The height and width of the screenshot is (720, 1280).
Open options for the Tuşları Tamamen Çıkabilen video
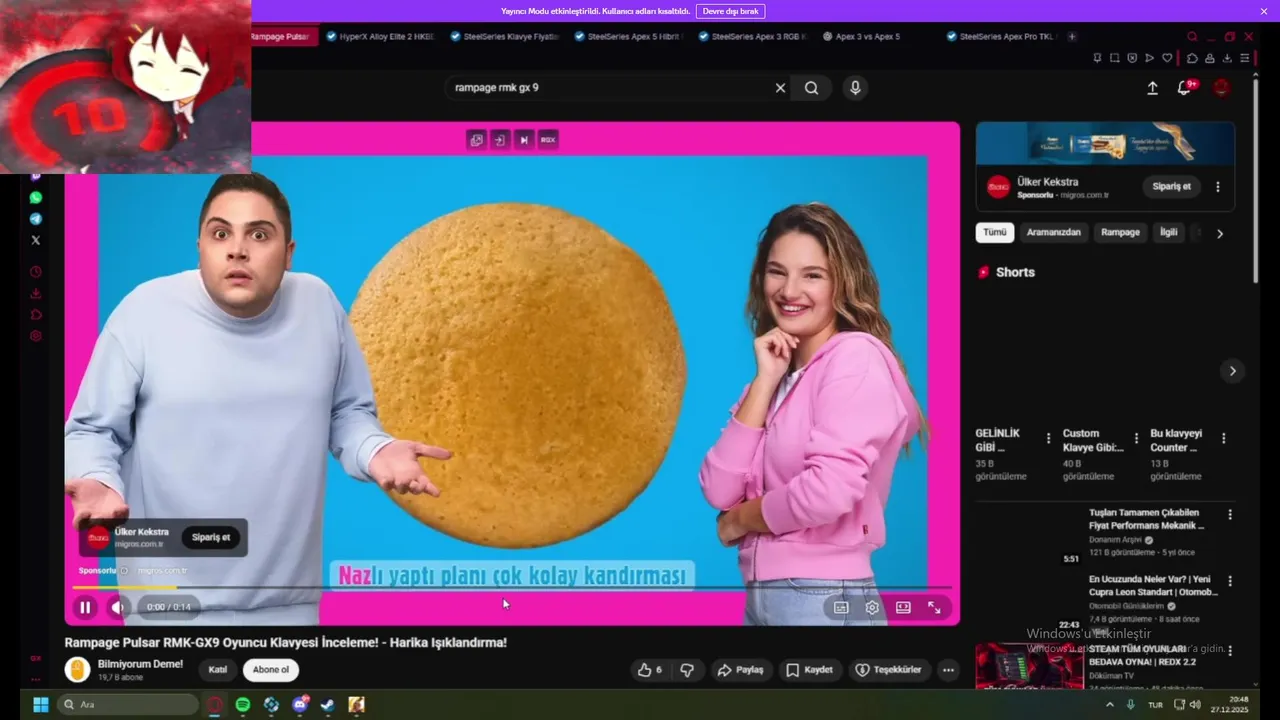pos(1230,514)
